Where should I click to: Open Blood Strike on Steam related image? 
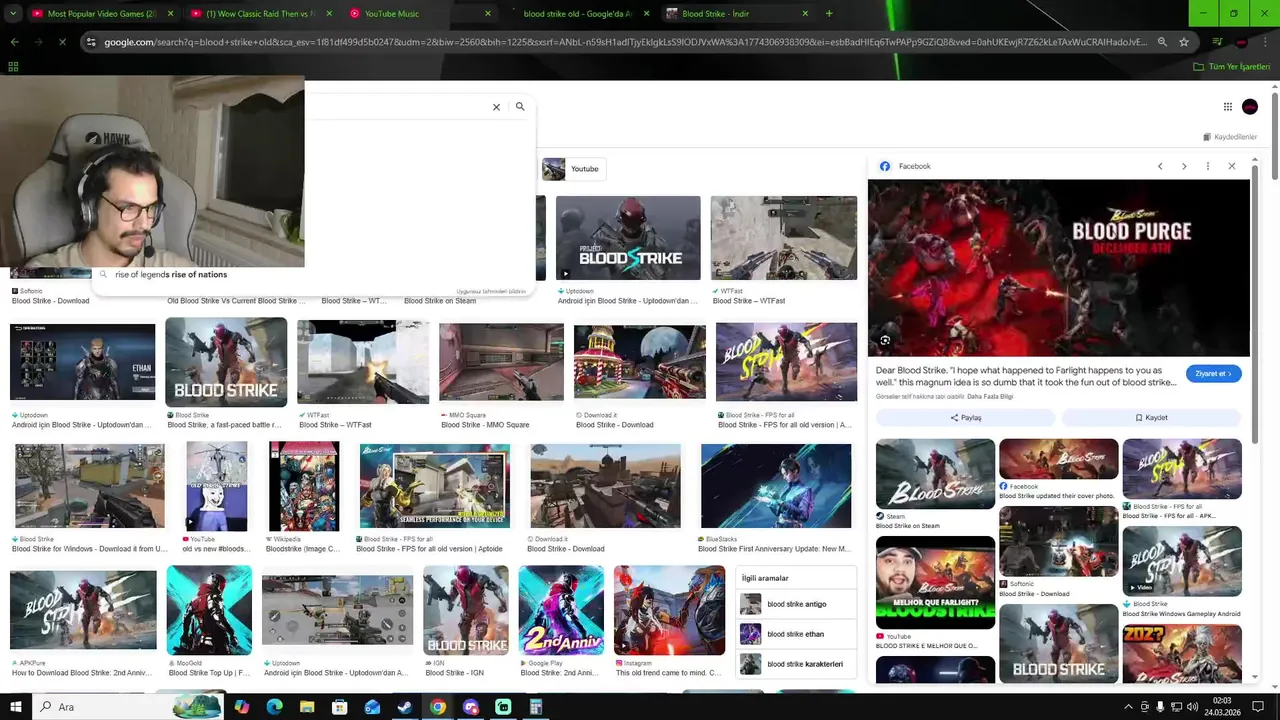tap(935, 474)
